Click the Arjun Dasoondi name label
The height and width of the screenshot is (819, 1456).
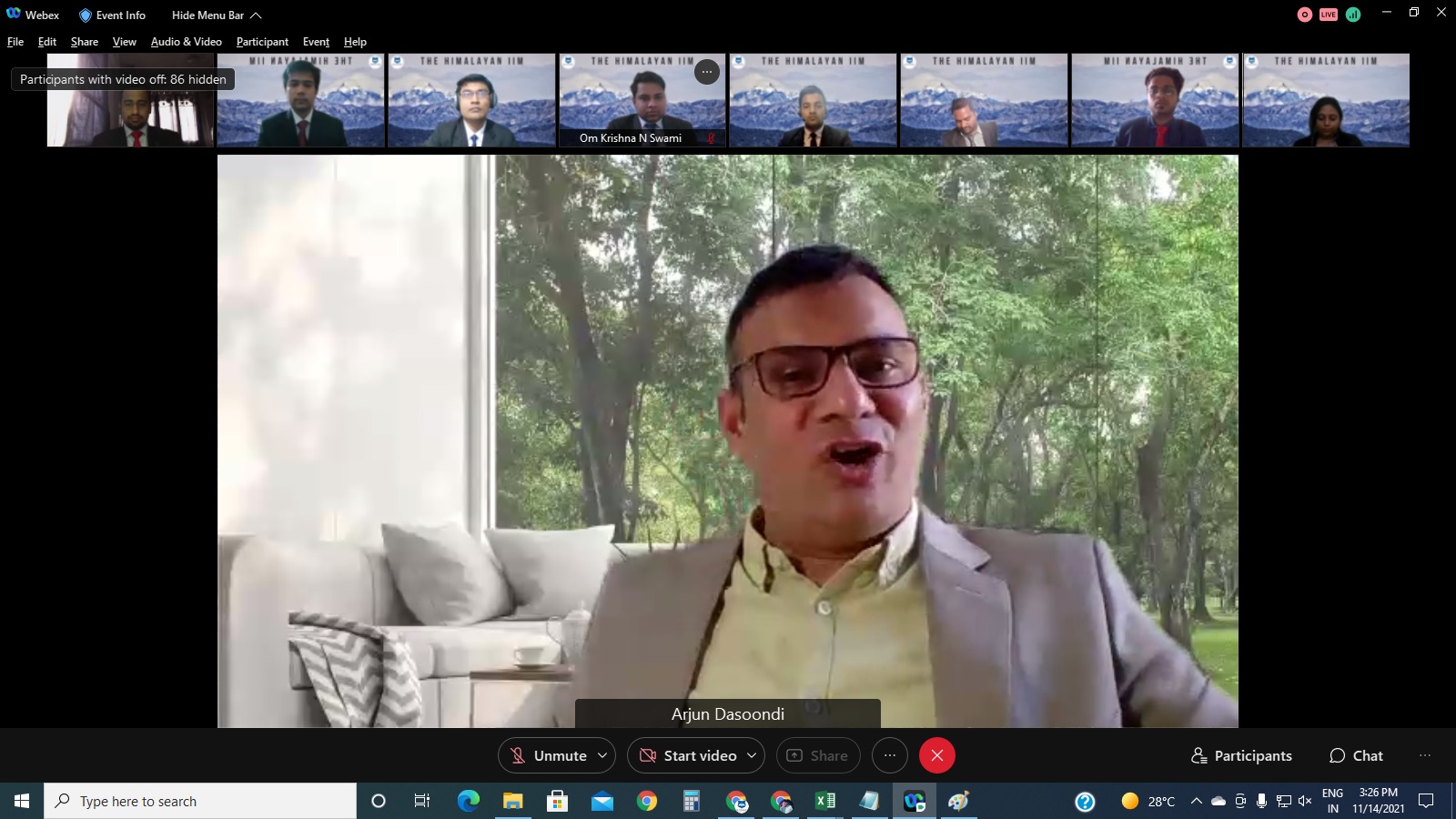pyautogui.click(x=728, y=714)
